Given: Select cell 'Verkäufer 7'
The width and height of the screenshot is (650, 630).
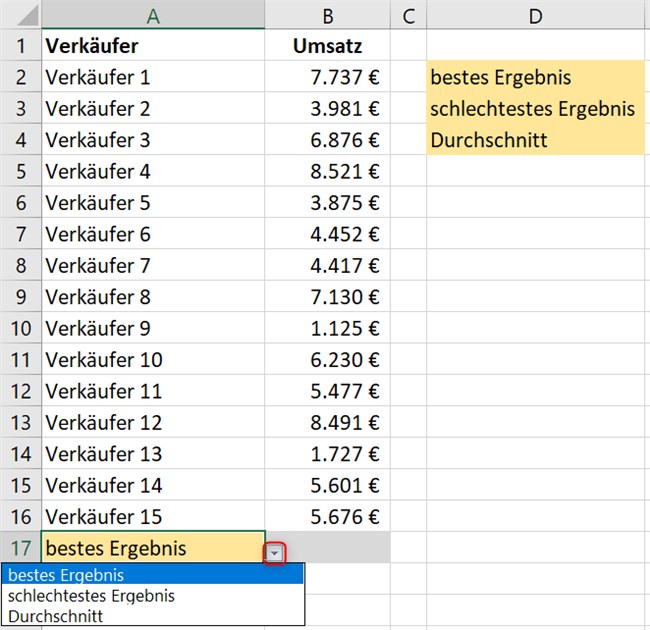Looking at the screenshot, I should 153,265.
